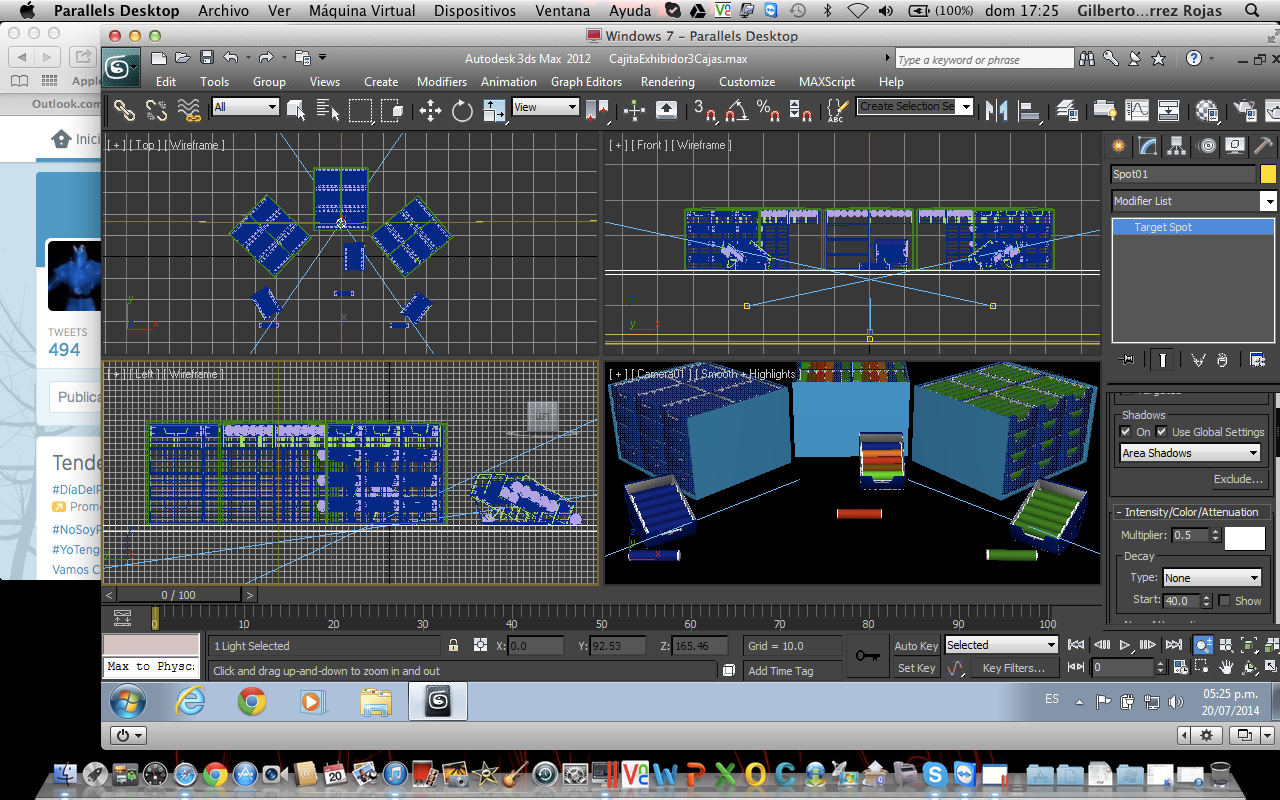Click the Set Key button
This screenshot has height=800, width=1280.
point(916,668)
